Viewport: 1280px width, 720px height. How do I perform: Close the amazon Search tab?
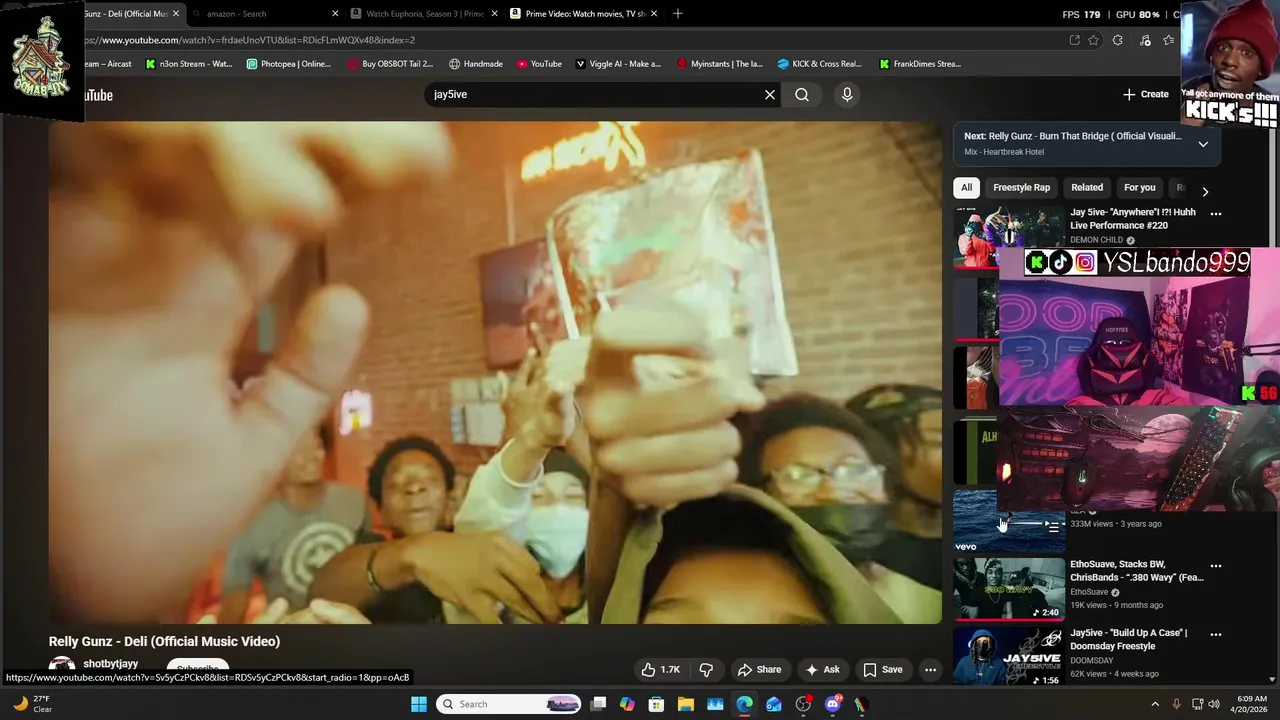coord(335,14)
